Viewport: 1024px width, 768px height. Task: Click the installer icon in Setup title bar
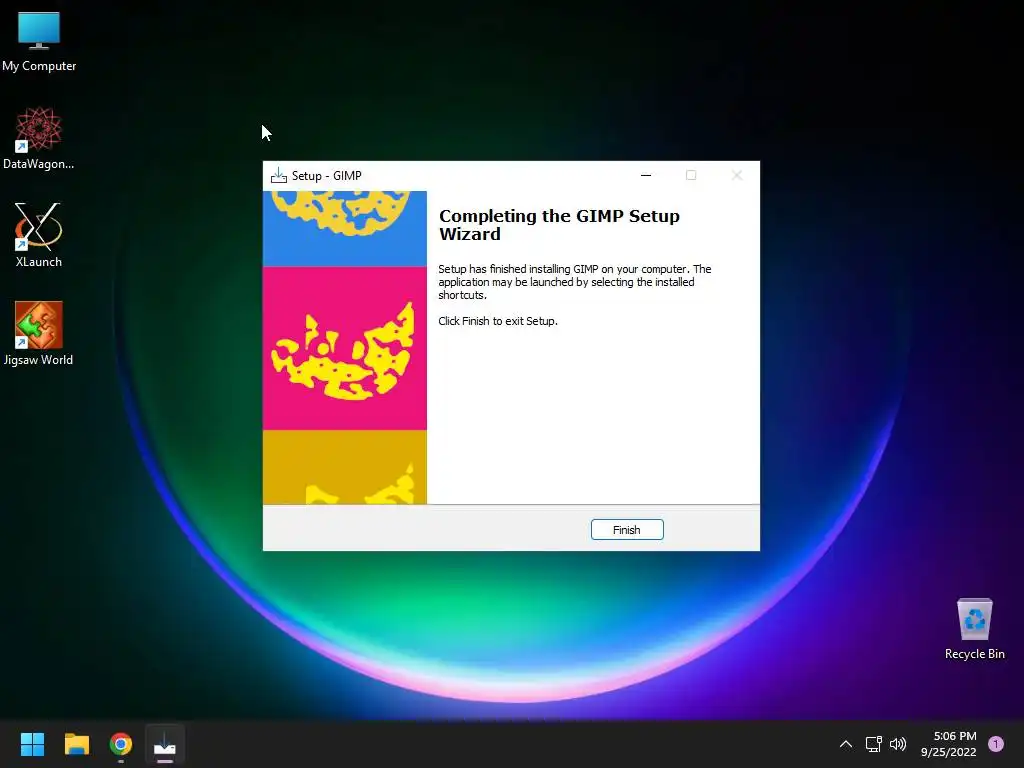coord(279,175)
